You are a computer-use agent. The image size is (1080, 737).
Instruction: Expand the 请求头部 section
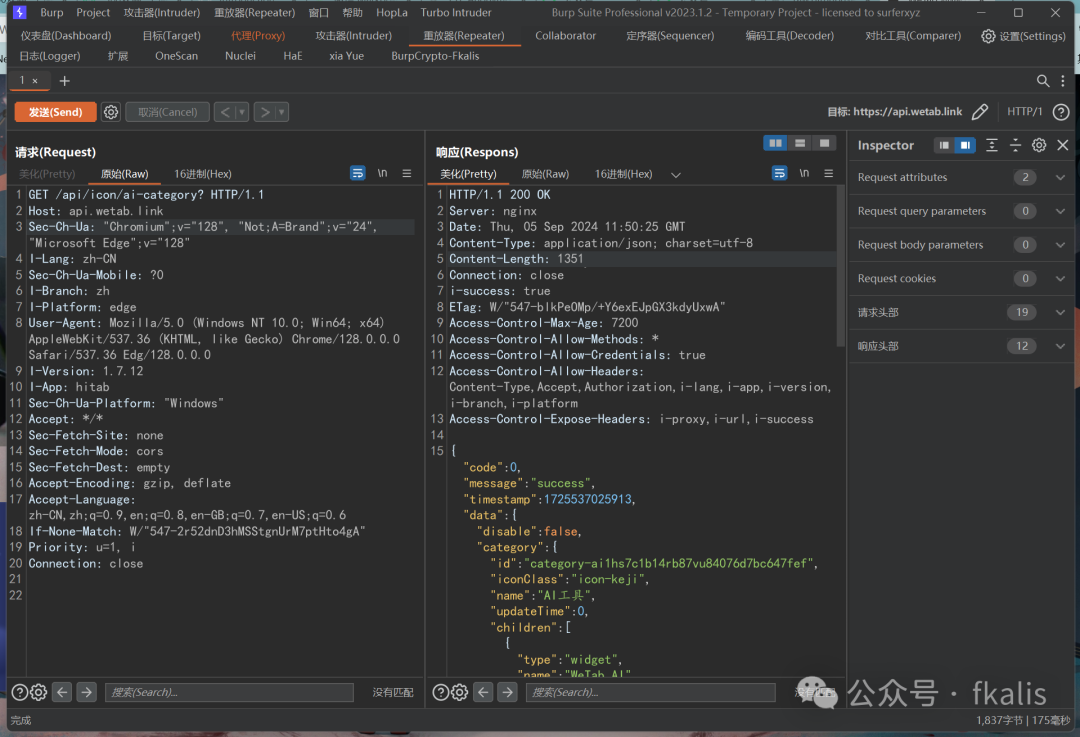[x=1060, y=313]
